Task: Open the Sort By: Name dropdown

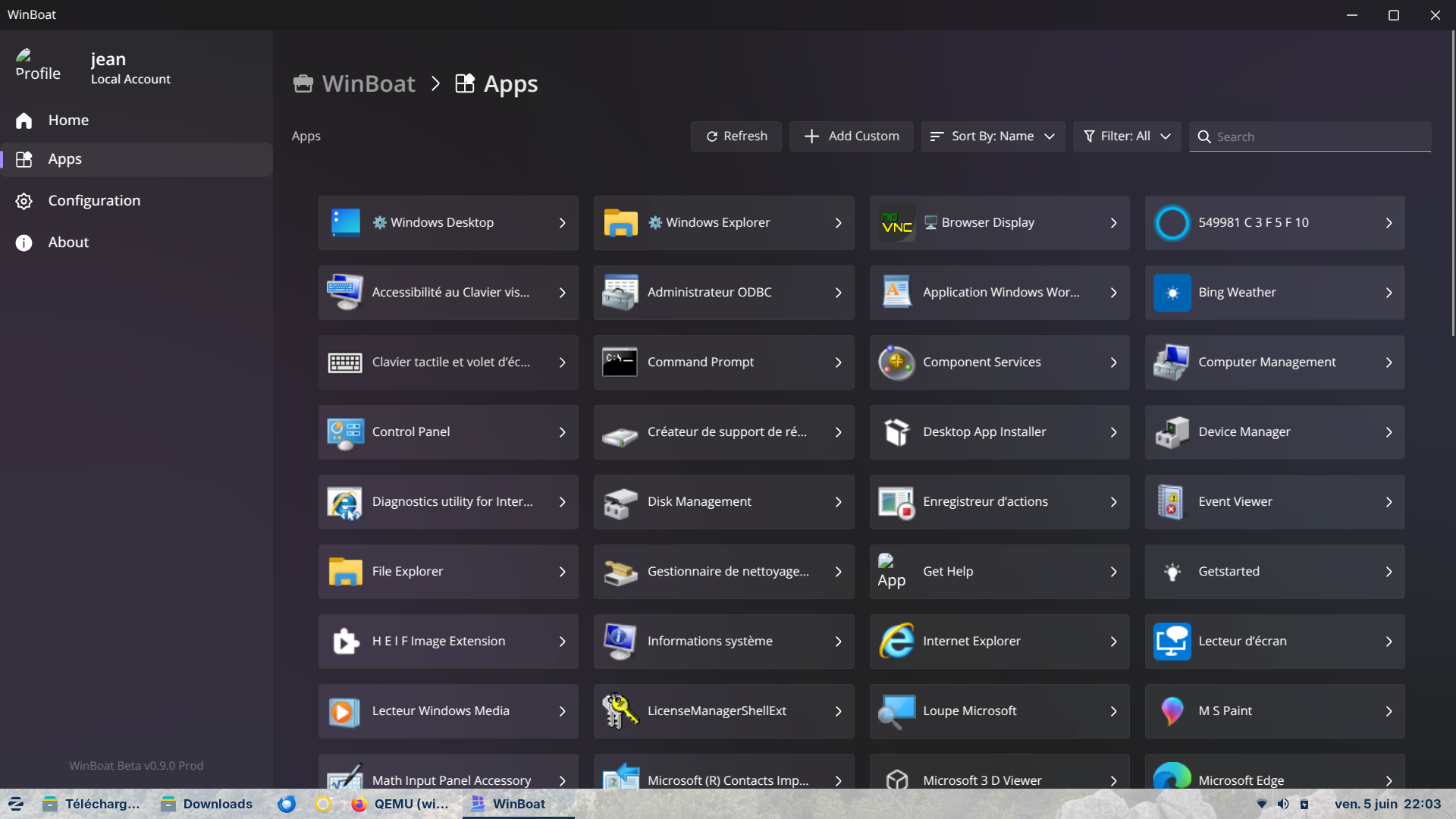Action: pyautogui.click(x=993, y=136)
